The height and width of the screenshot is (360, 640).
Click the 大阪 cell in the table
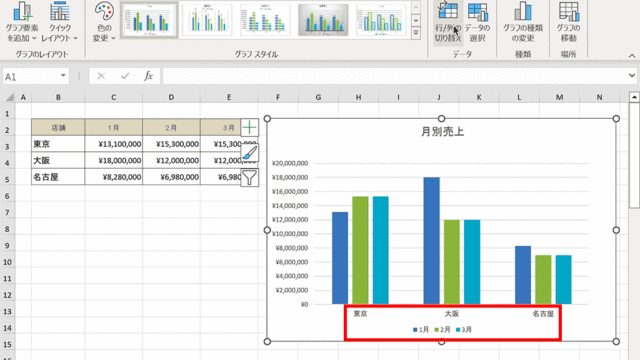[x=58, y=160]
